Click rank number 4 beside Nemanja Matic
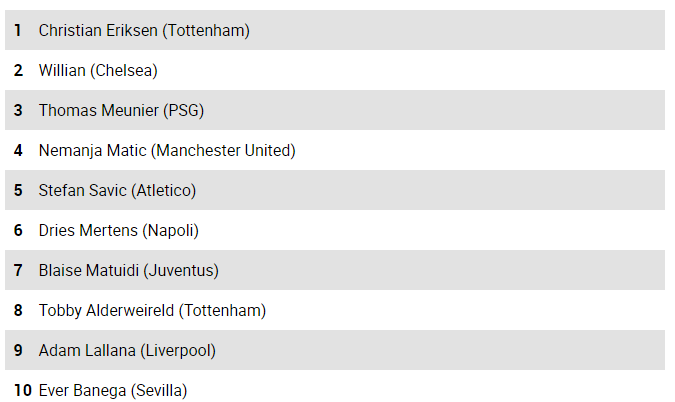Screen dimensions: 675x402 [x=18, y=151]
